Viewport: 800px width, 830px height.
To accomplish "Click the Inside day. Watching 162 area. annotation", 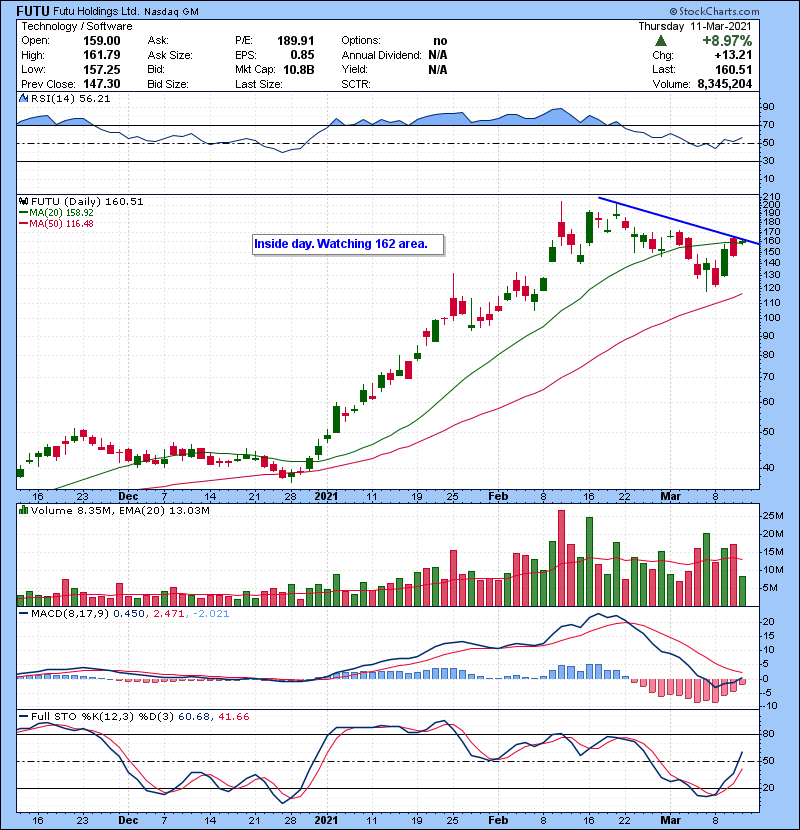I will click(347, 245).
